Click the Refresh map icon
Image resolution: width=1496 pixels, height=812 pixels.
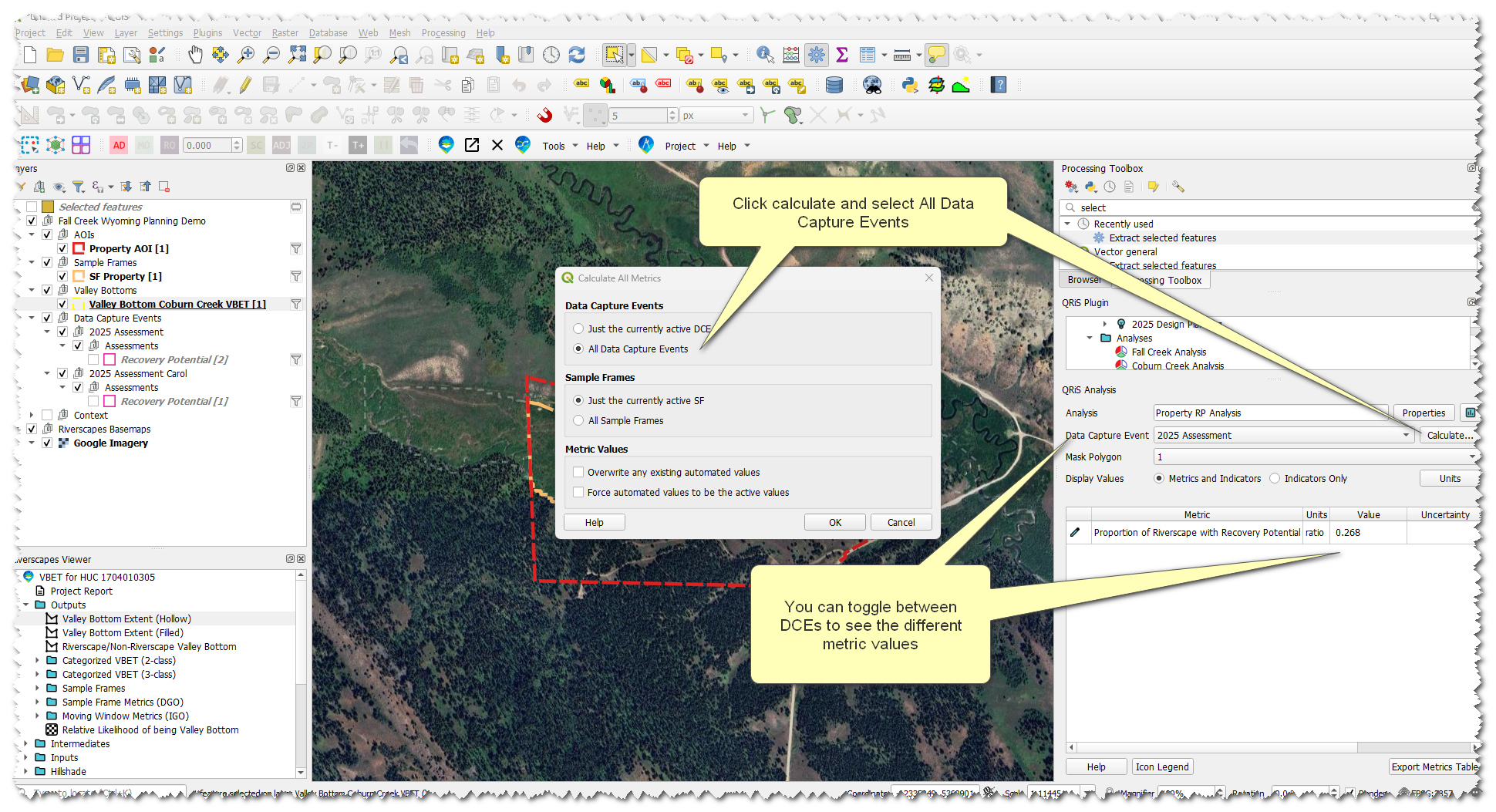[x=577, y=55]
